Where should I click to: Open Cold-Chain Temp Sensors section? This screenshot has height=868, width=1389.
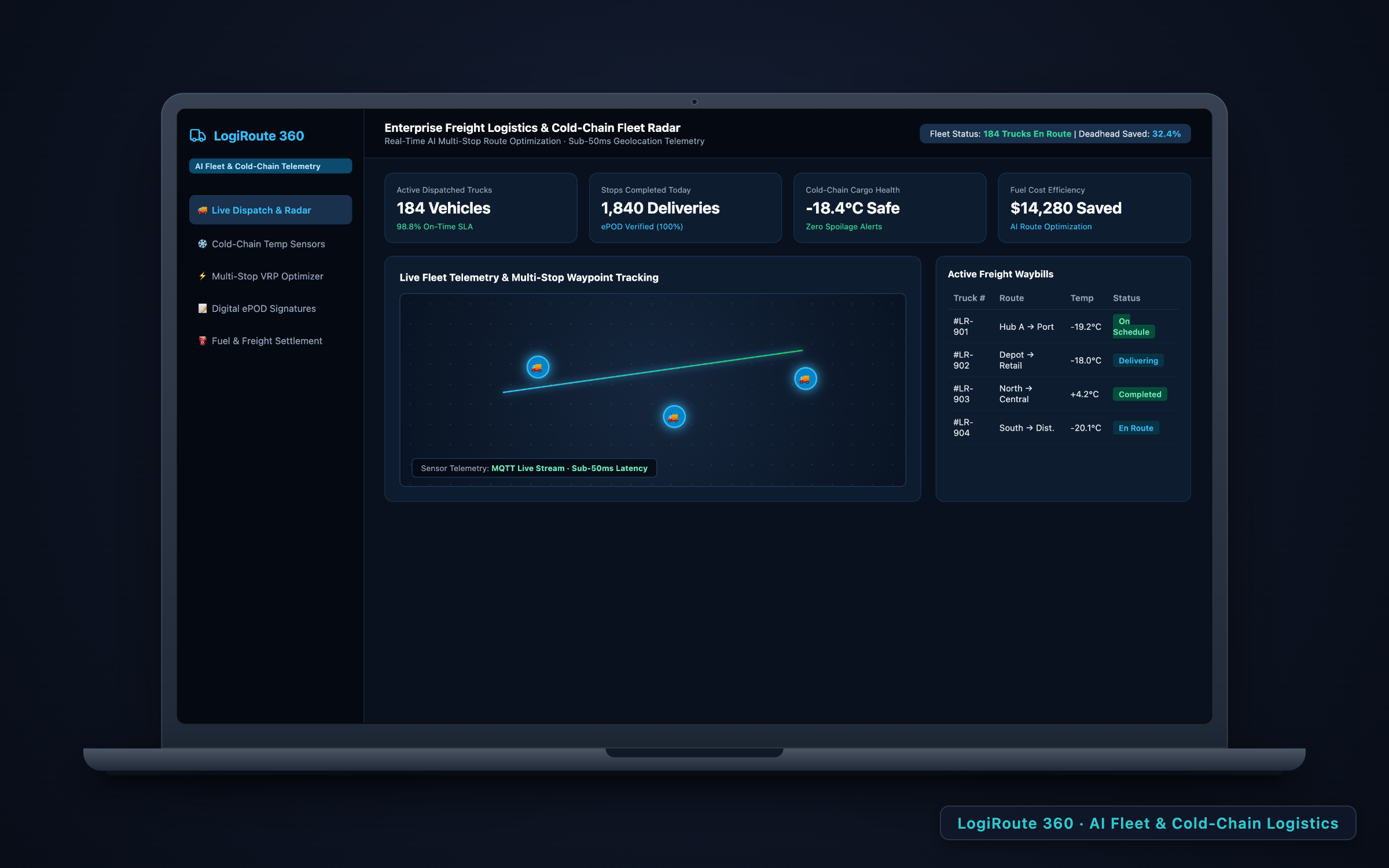[x=270, y=244]
